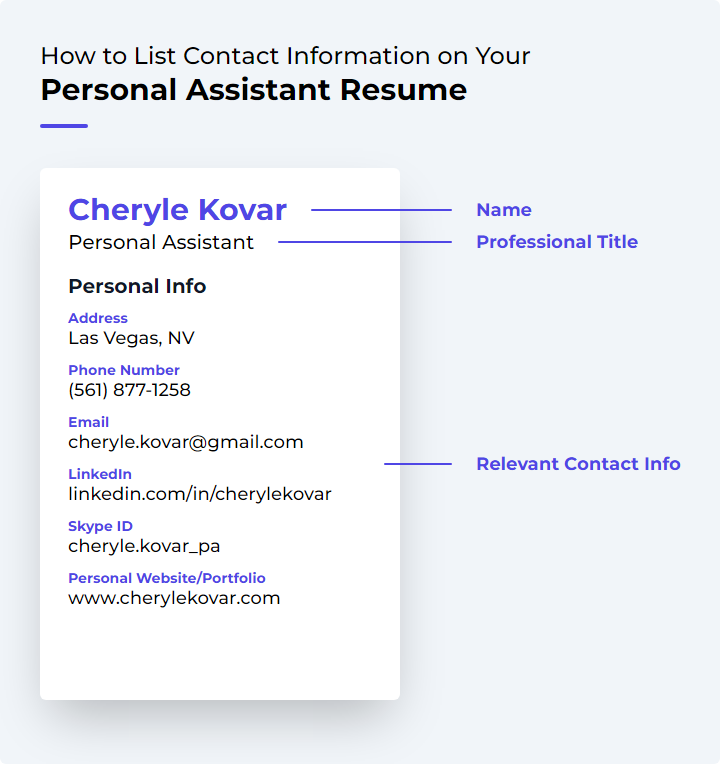Open linkedin.com/in/cherylekovar link
This screenshot has height=764, width=720.
click(200, 494)
